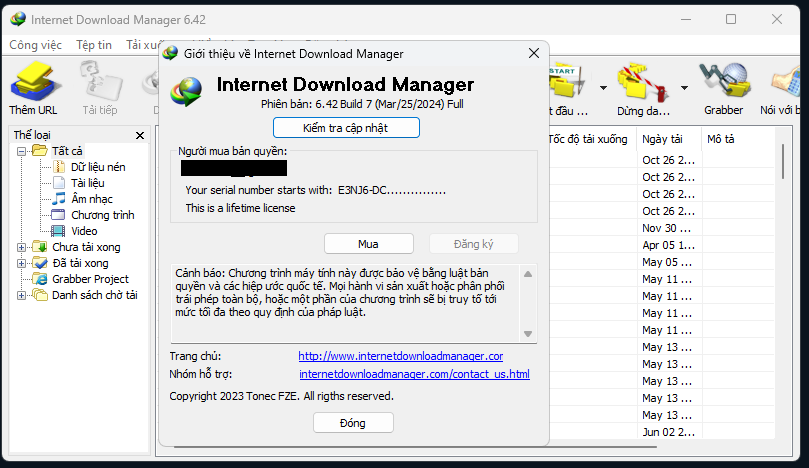Click the Dữ liệu nén archive icon
This screenshot has width=809, height=468.
pyautogui.click(x=59, y=167)
